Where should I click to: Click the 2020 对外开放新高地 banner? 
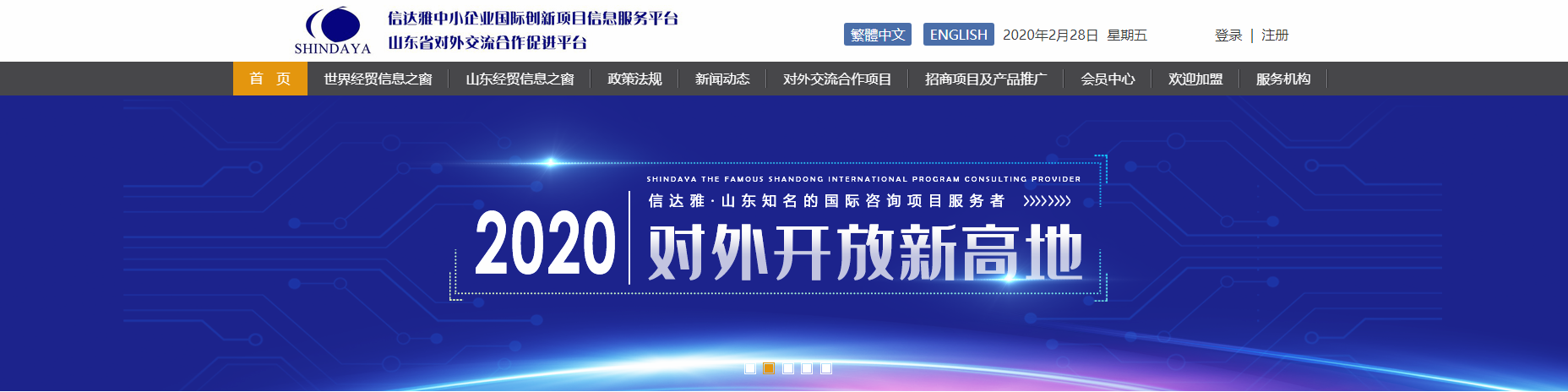click(777, 245)
